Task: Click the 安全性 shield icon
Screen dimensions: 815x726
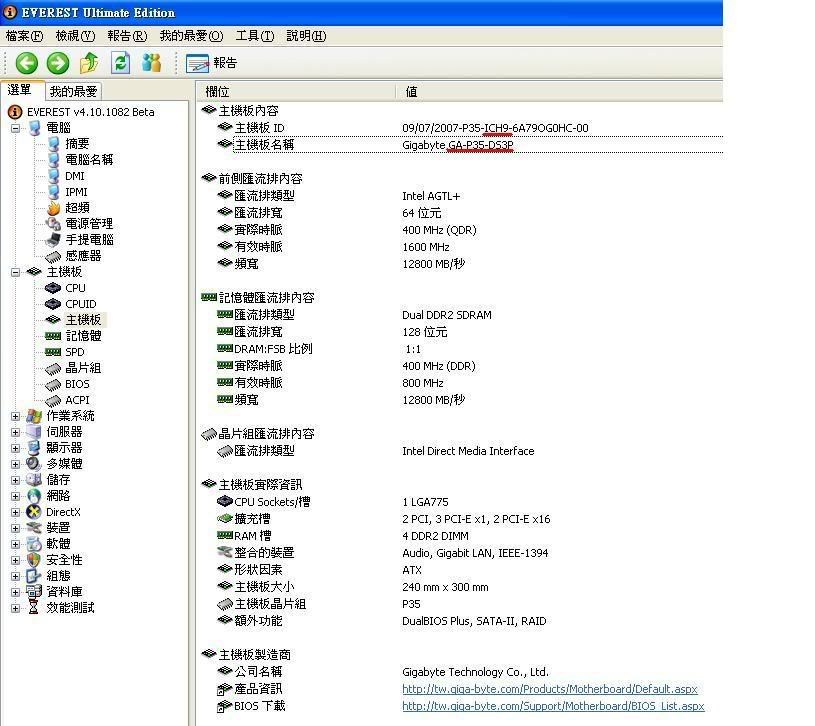Action: coord(34,560)
